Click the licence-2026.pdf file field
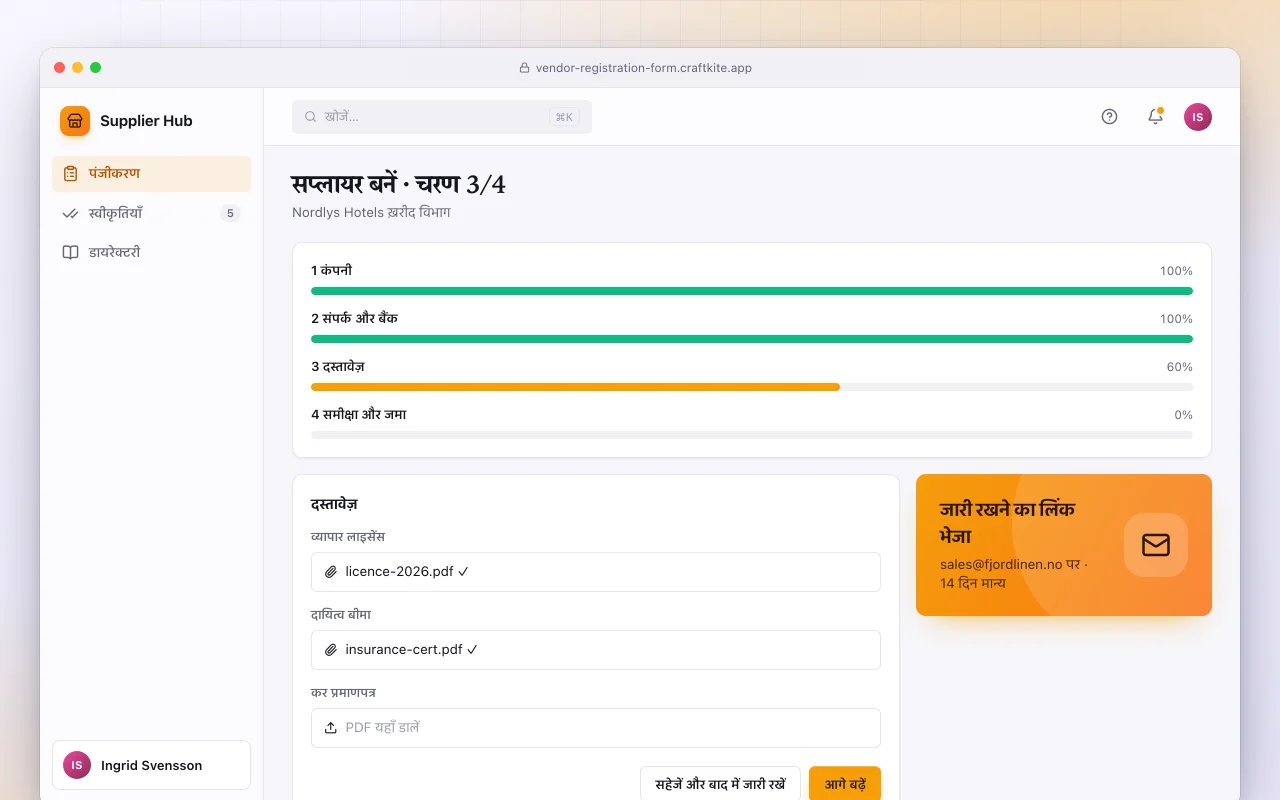This screenshot has width=1280, height=800. click(x=596, y=572)
